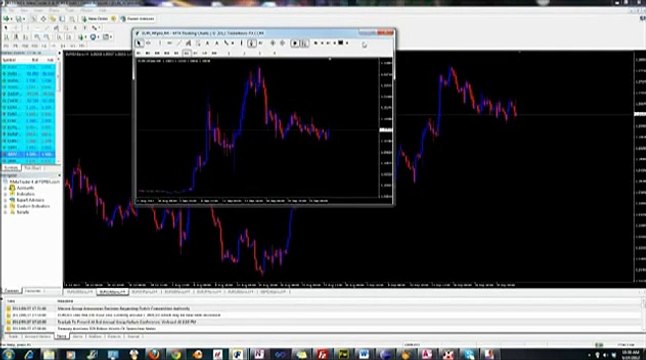Image resolution: width=646 pixels, height=360 pixels.
Task: Toggle the boxed play-arrow button in floating toolbar
Action: point(295,43)
